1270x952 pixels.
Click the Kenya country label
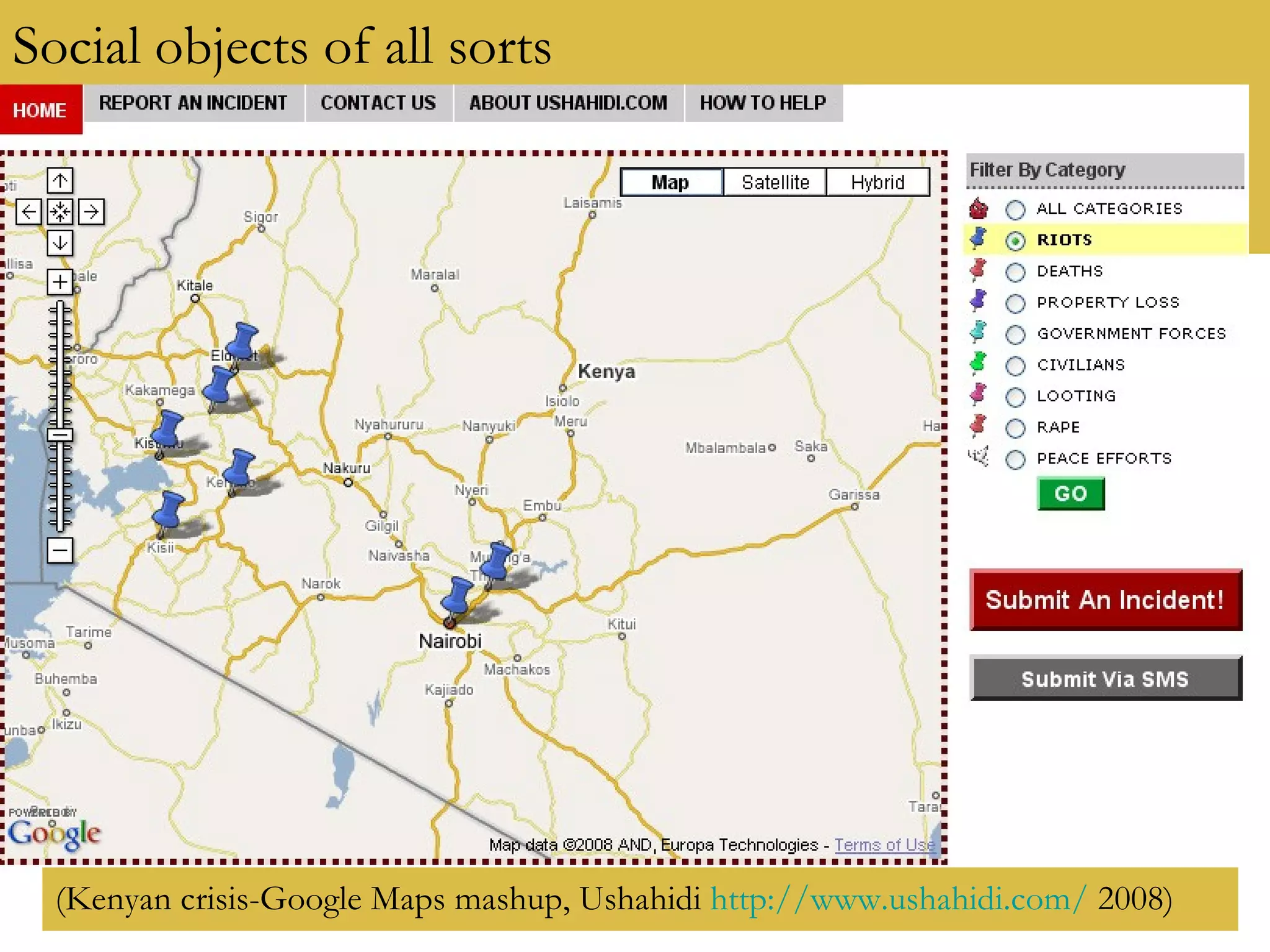pos(606,371)
